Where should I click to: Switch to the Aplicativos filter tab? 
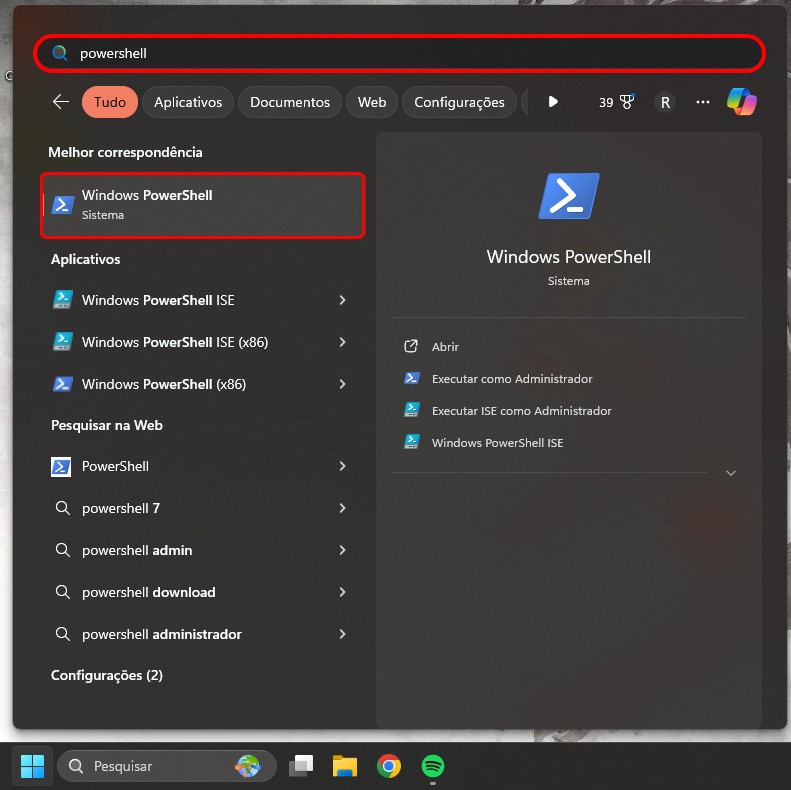point(188,102)
